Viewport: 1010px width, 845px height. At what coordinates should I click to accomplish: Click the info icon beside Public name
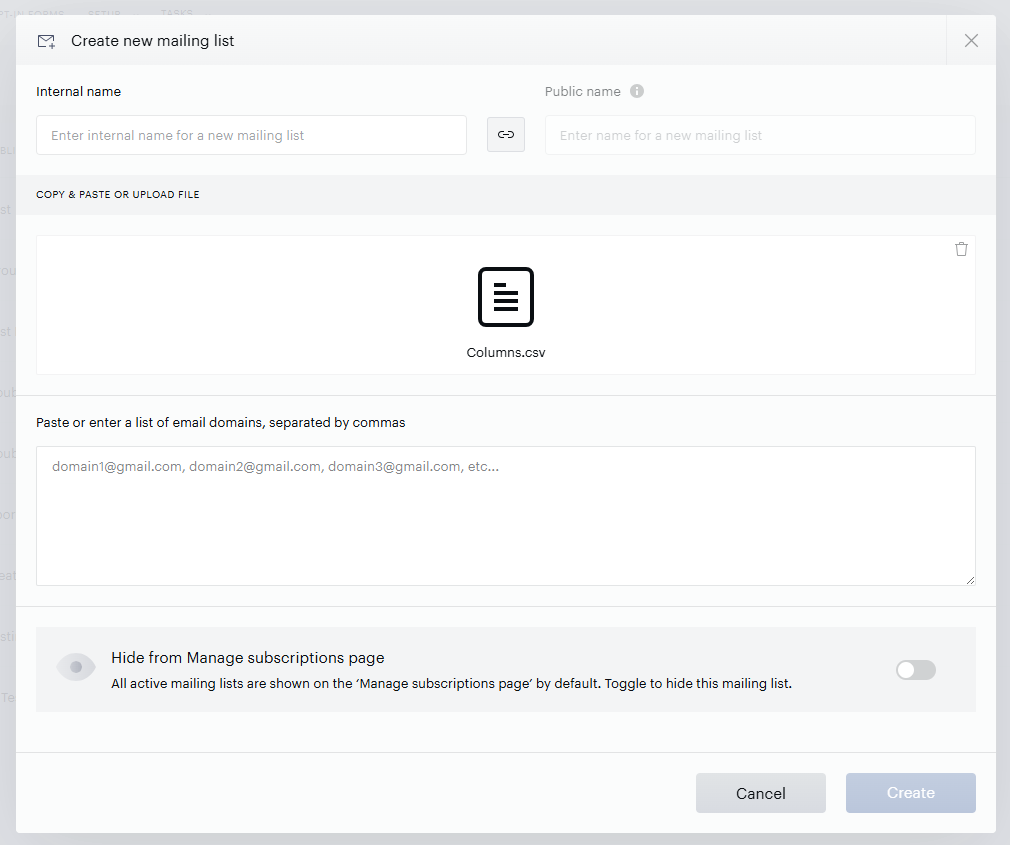(636, 91)
